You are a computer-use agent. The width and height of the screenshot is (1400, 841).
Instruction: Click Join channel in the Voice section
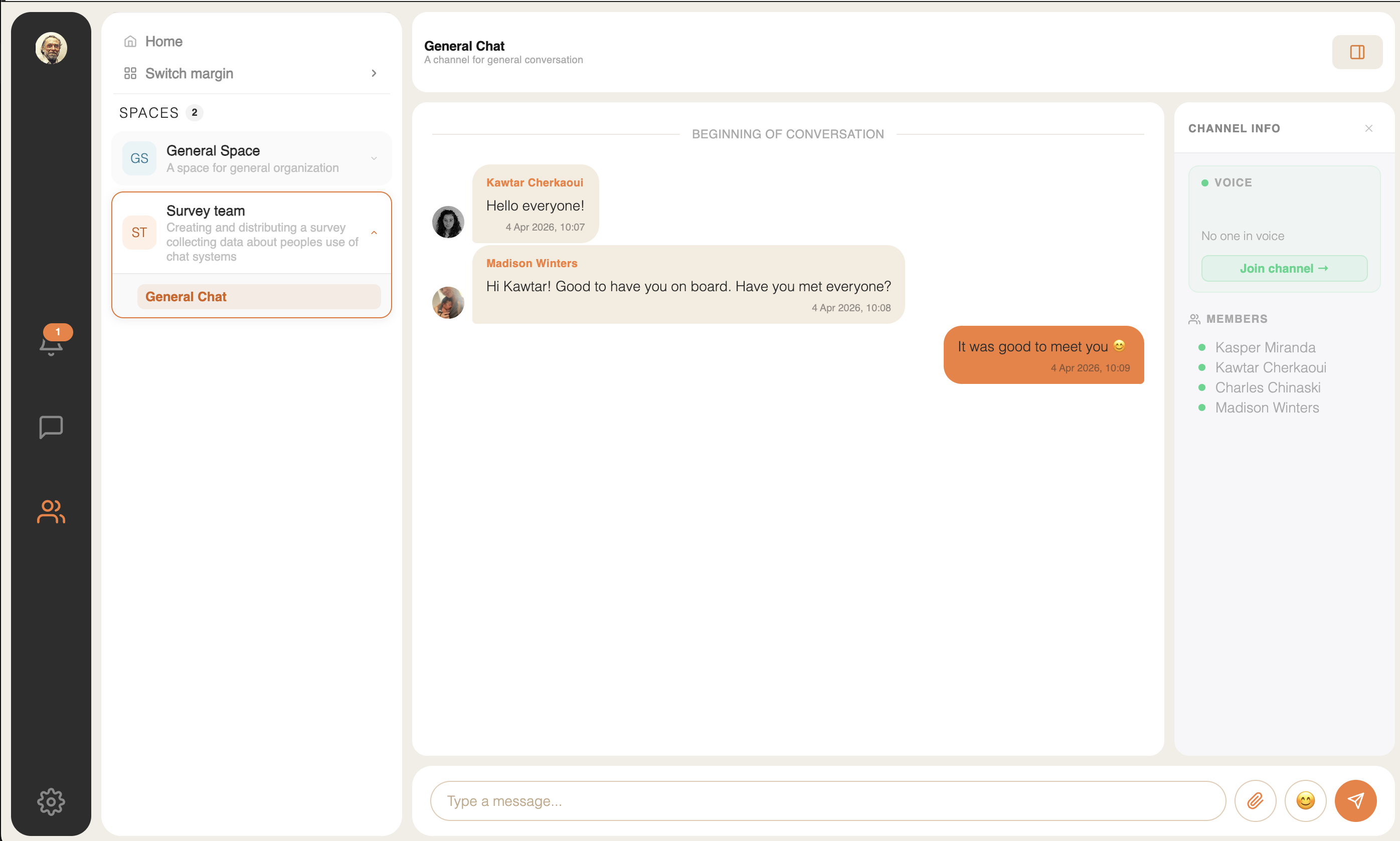coord(1283,268)
